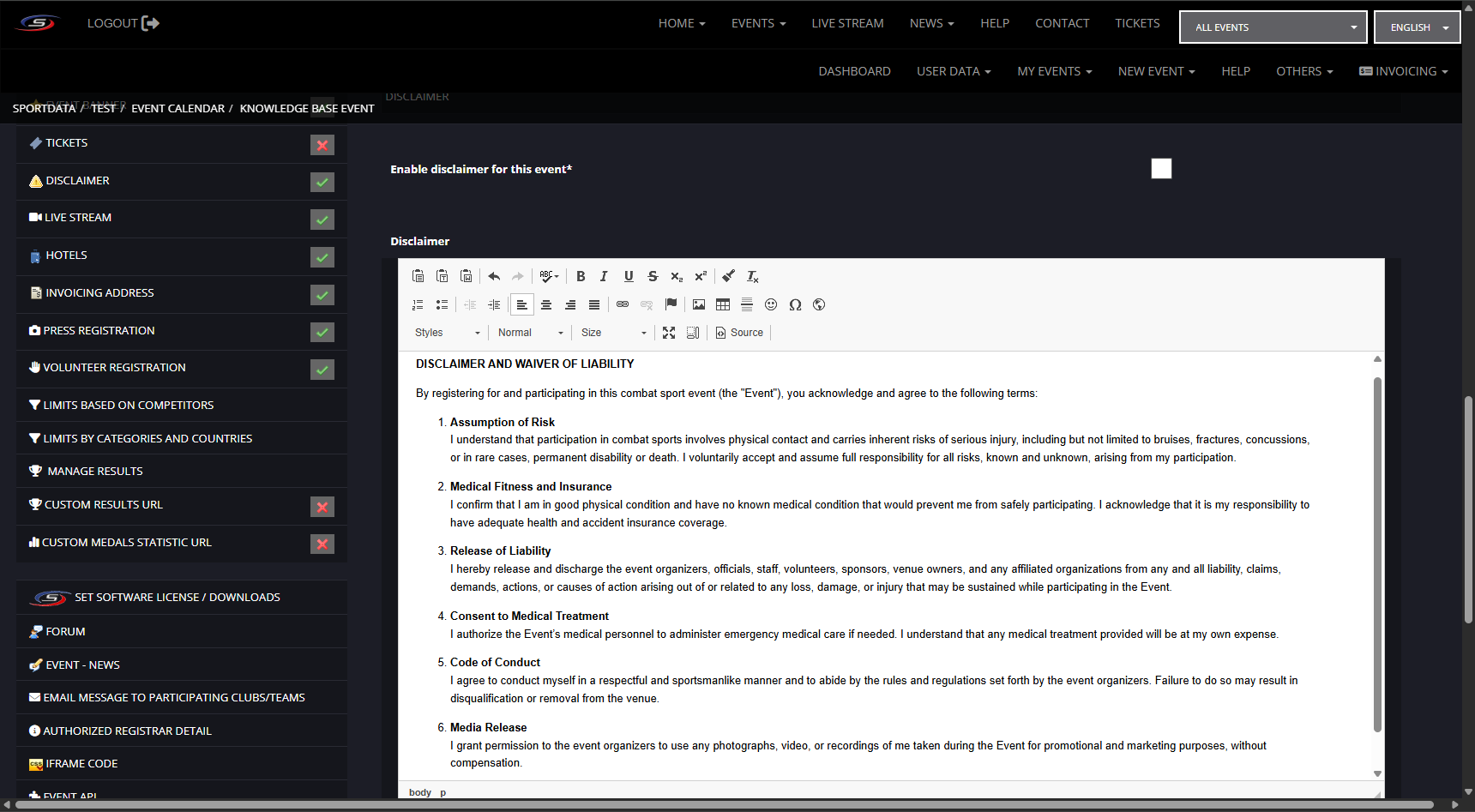1475x812 pixels.
Task: Open the font Size dropdown
Action: pyautogui.click(x=614, y=333)
